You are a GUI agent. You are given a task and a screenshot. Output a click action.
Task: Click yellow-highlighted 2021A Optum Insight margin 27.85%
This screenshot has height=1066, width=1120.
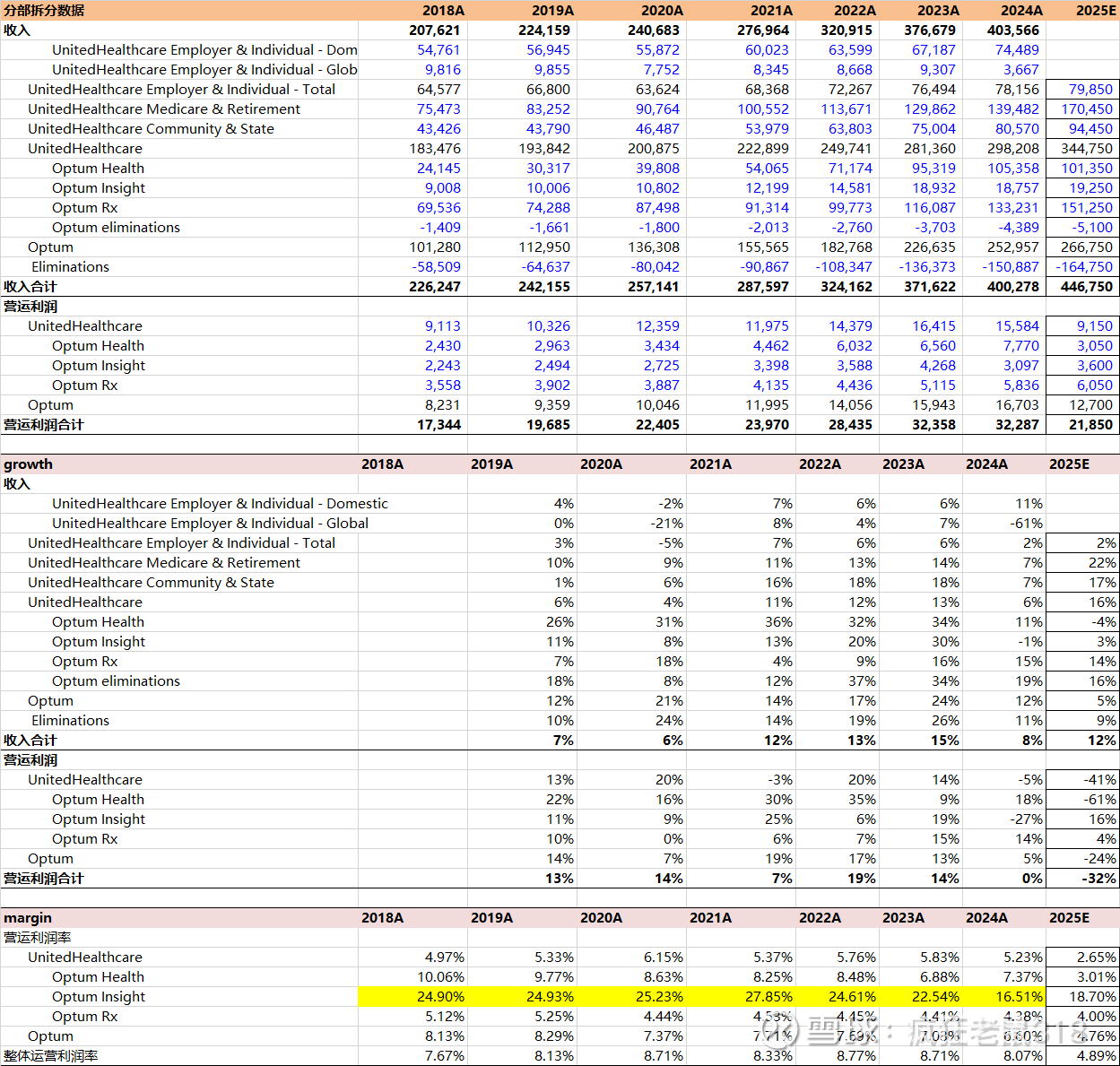coord(765,997)
